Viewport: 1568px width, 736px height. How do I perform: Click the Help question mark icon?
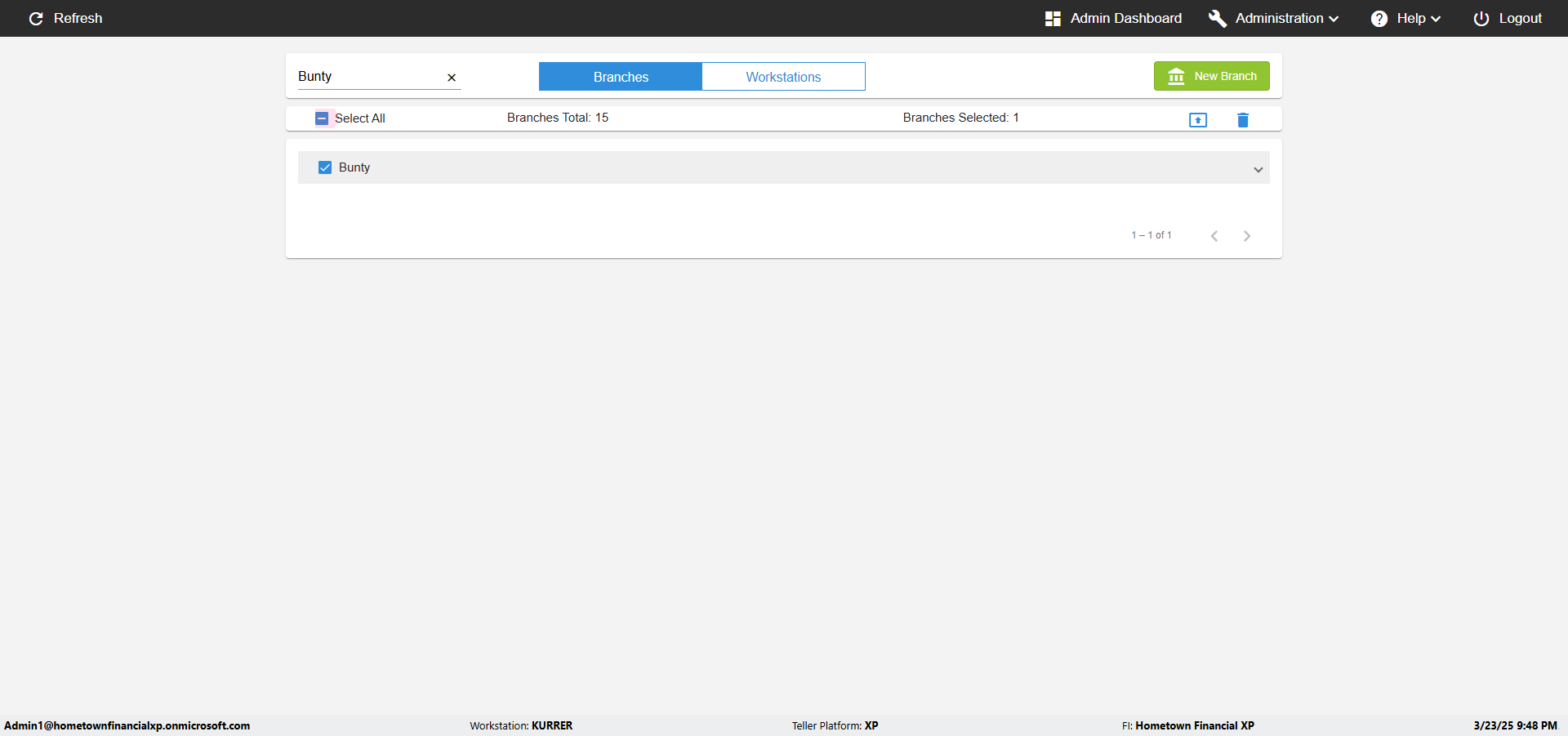click(1379, 18)
